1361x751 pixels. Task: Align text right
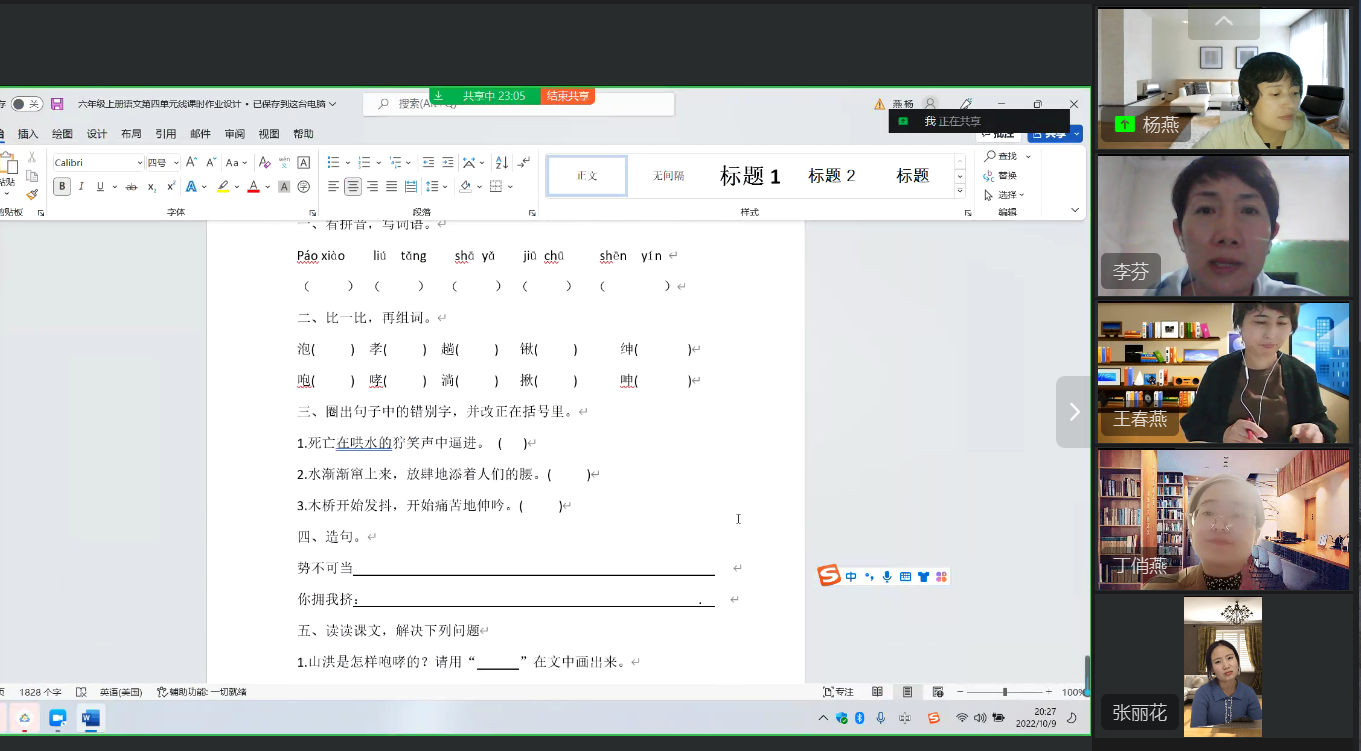(x=372, y=187)
